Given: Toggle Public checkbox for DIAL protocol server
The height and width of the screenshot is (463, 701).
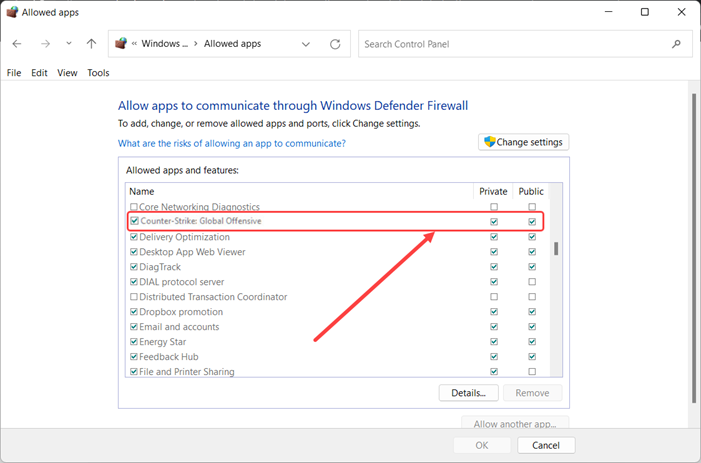Looking at the screenshot, I should [x=532, y=282].
